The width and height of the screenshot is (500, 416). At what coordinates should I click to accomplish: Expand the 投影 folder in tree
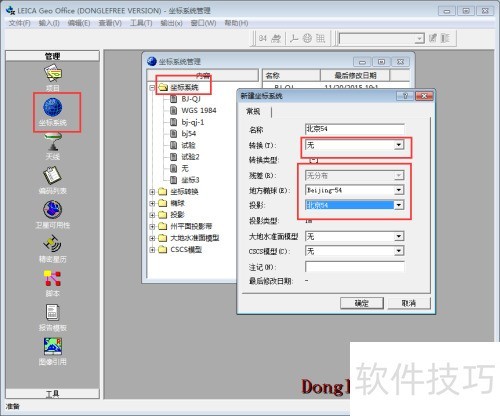[x=152, y=215]
